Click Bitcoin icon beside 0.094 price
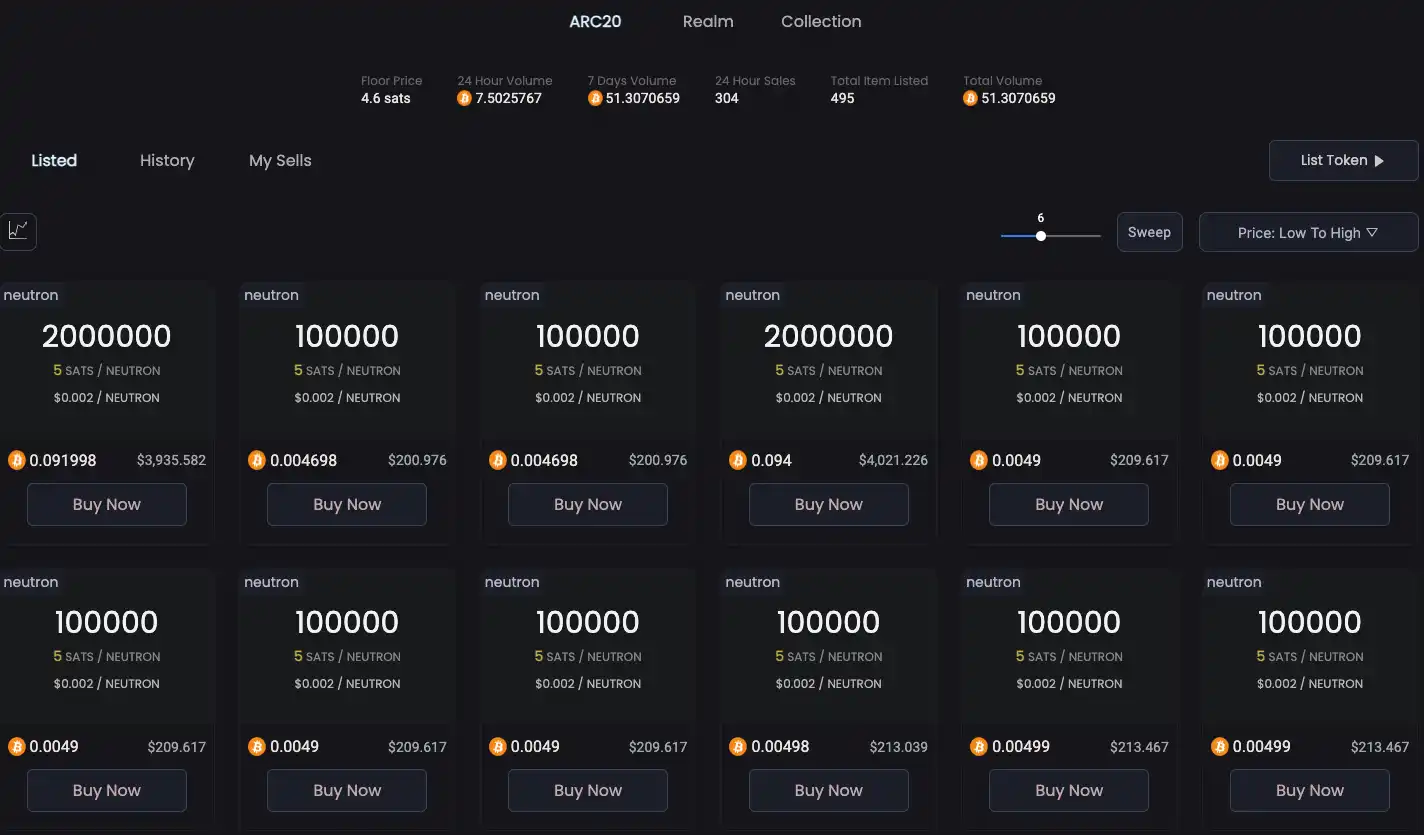Screen dimensions: 1424x835 [x=738, y=460]
